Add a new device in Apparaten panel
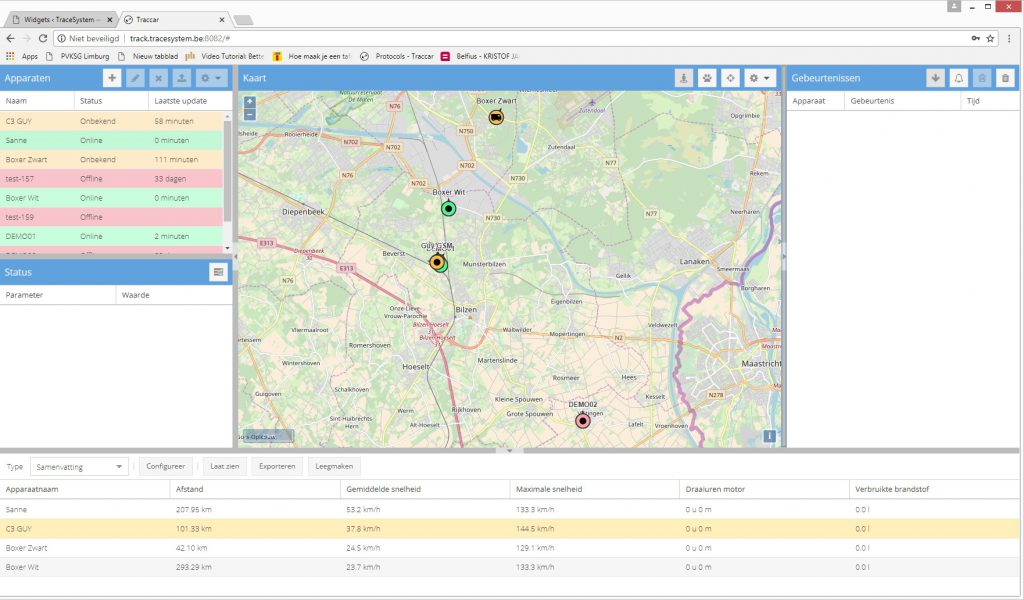Viewport: 1024px width, 600px height. 112,78
